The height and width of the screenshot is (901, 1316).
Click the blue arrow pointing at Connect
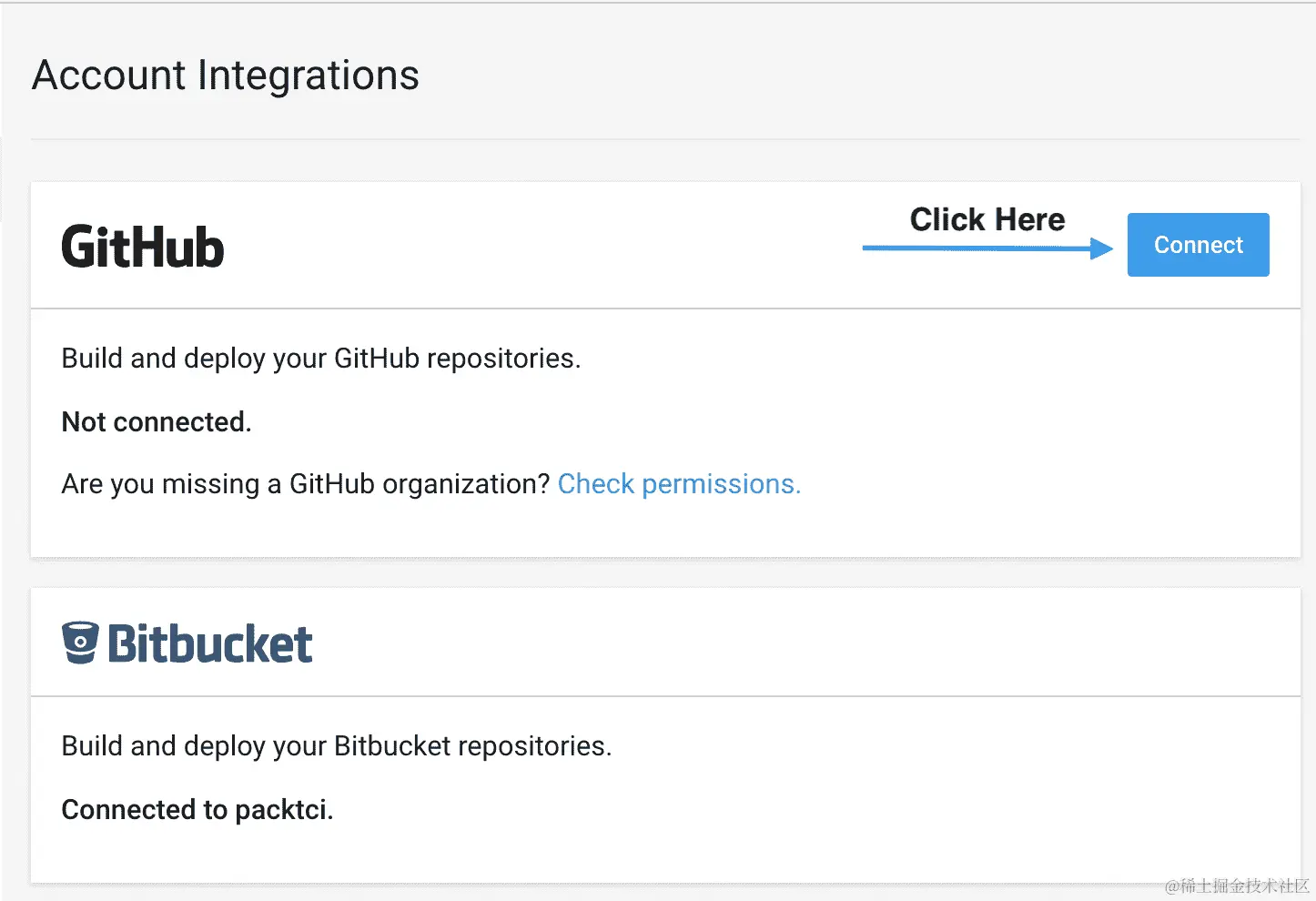point(987,248)
